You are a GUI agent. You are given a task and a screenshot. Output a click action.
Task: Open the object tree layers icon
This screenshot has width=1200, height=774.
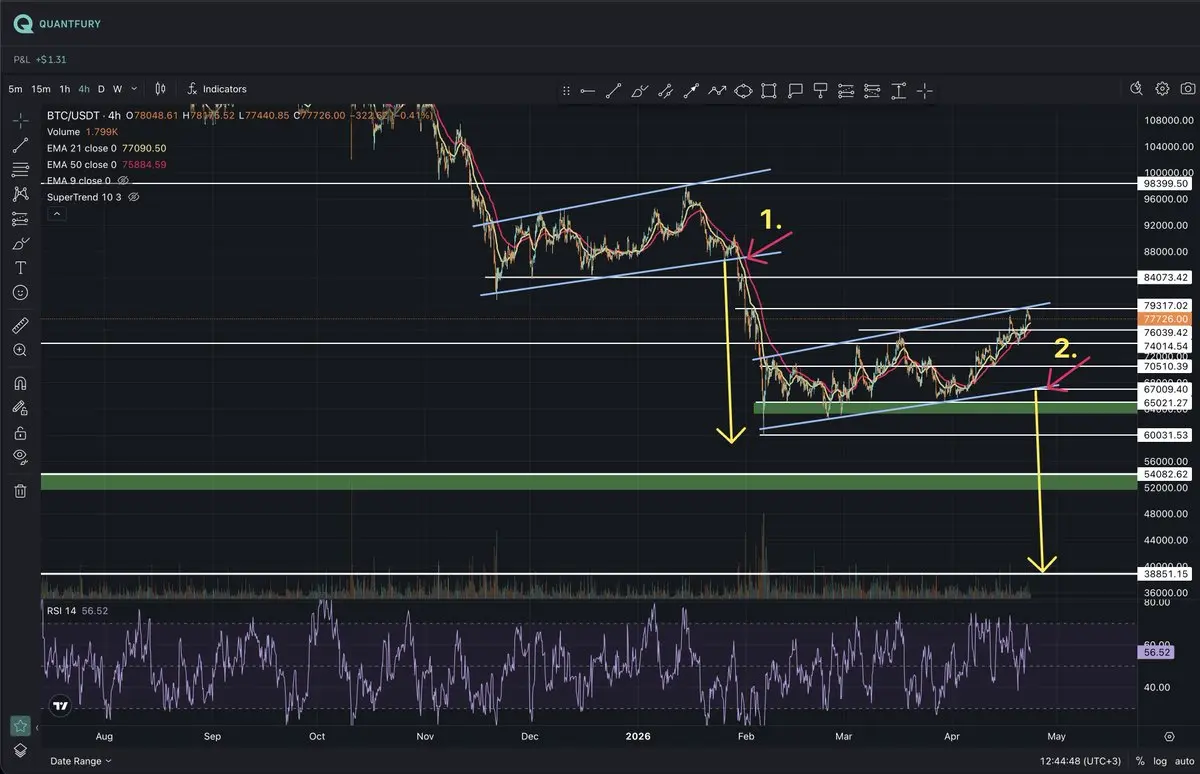[x=19, y=751]
